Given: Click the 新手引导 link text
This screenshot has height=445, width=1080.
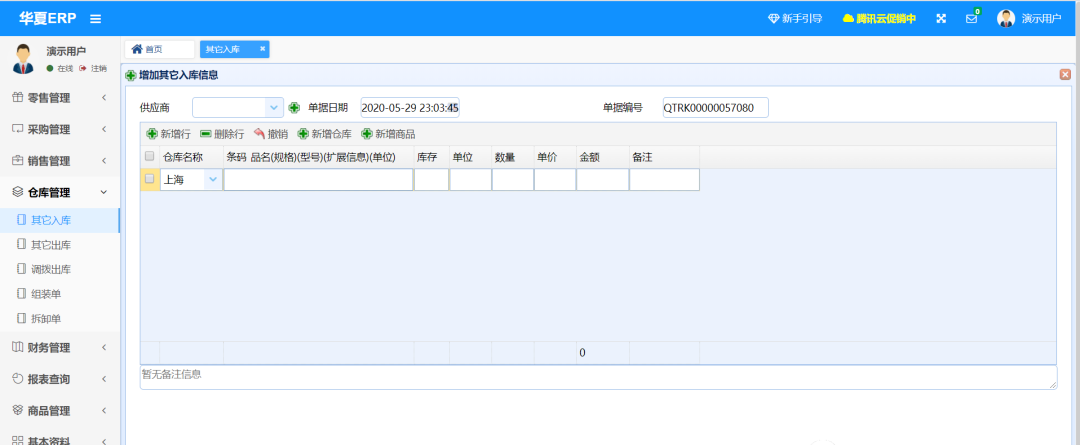Looking at the screenshot, I should coord(802,19).
